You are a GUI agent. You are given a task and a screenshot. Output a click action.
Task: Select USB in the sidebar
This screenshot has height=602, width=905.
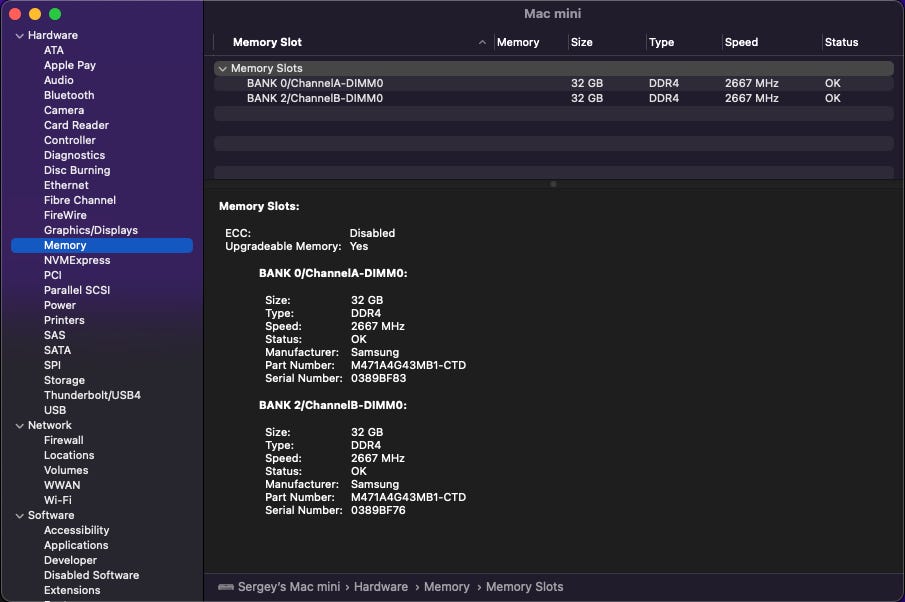55,410
